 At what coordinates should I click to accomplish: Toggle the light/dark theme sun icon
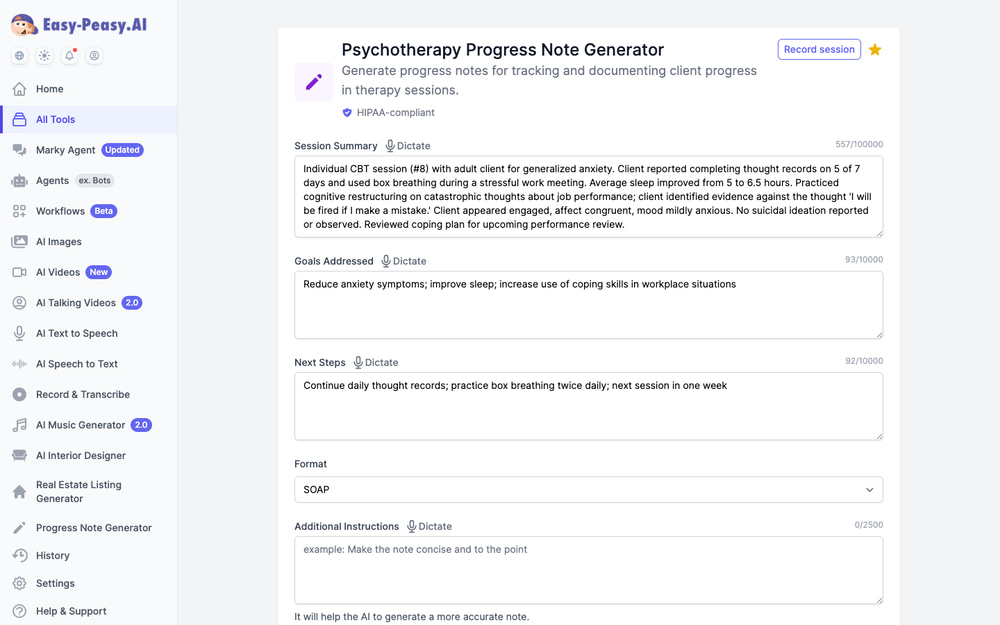(44, 55)
